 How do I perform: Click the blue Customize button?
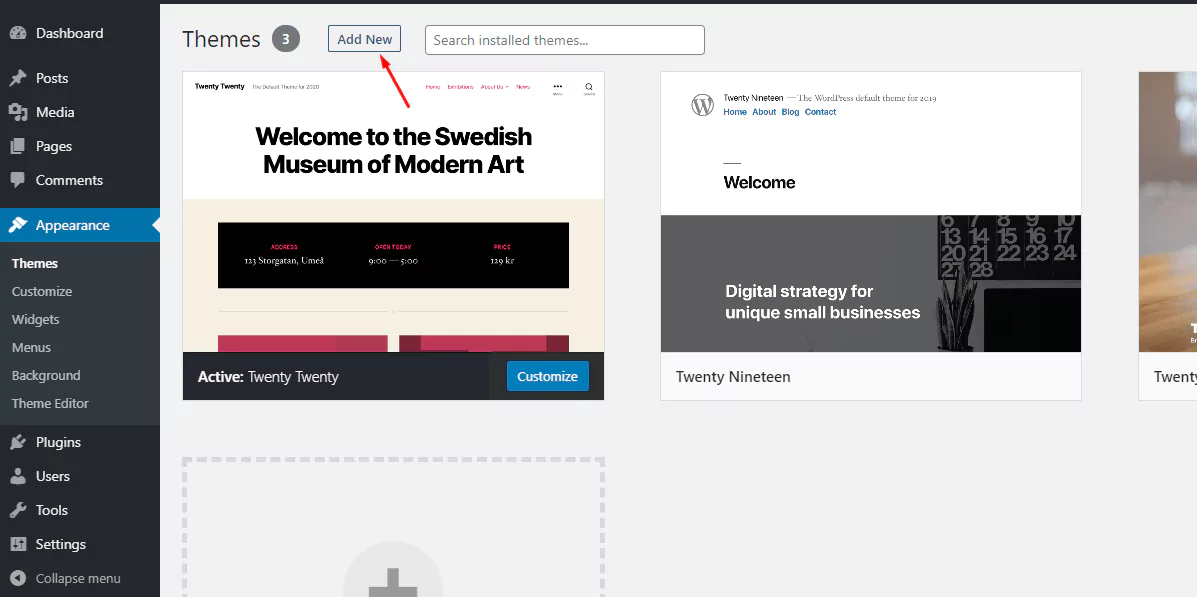pos(547,376)
